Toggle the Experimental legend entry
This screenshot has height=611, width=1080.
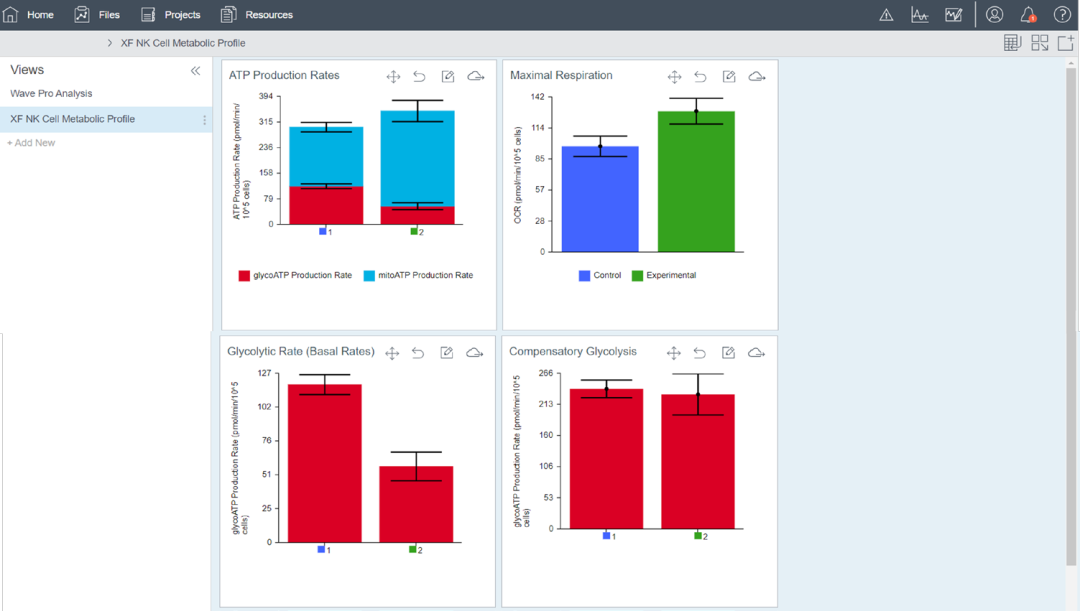click(x=664, y=275)
